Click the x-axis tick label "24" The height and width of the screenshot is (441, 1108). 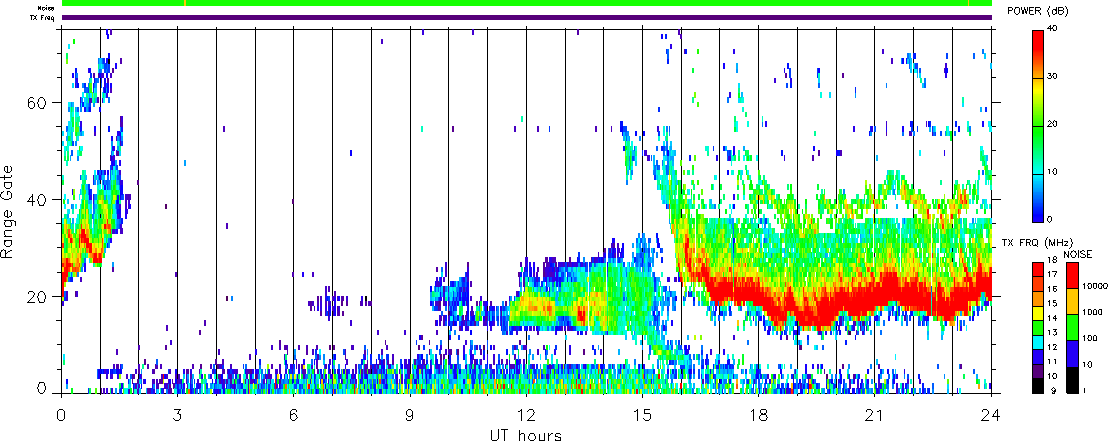tap(991, 415)
